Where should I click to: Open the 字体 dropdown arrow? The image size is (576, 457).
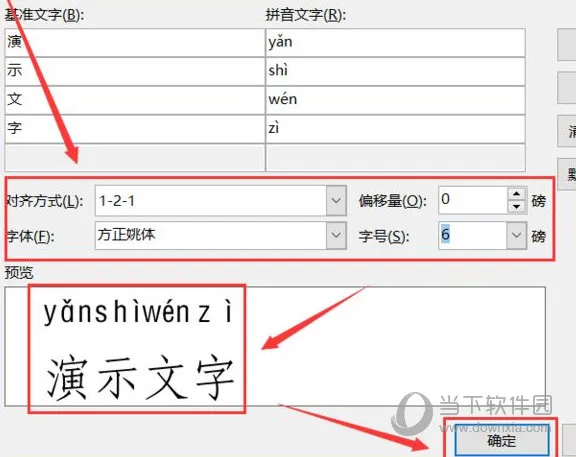tap(336, 235)
